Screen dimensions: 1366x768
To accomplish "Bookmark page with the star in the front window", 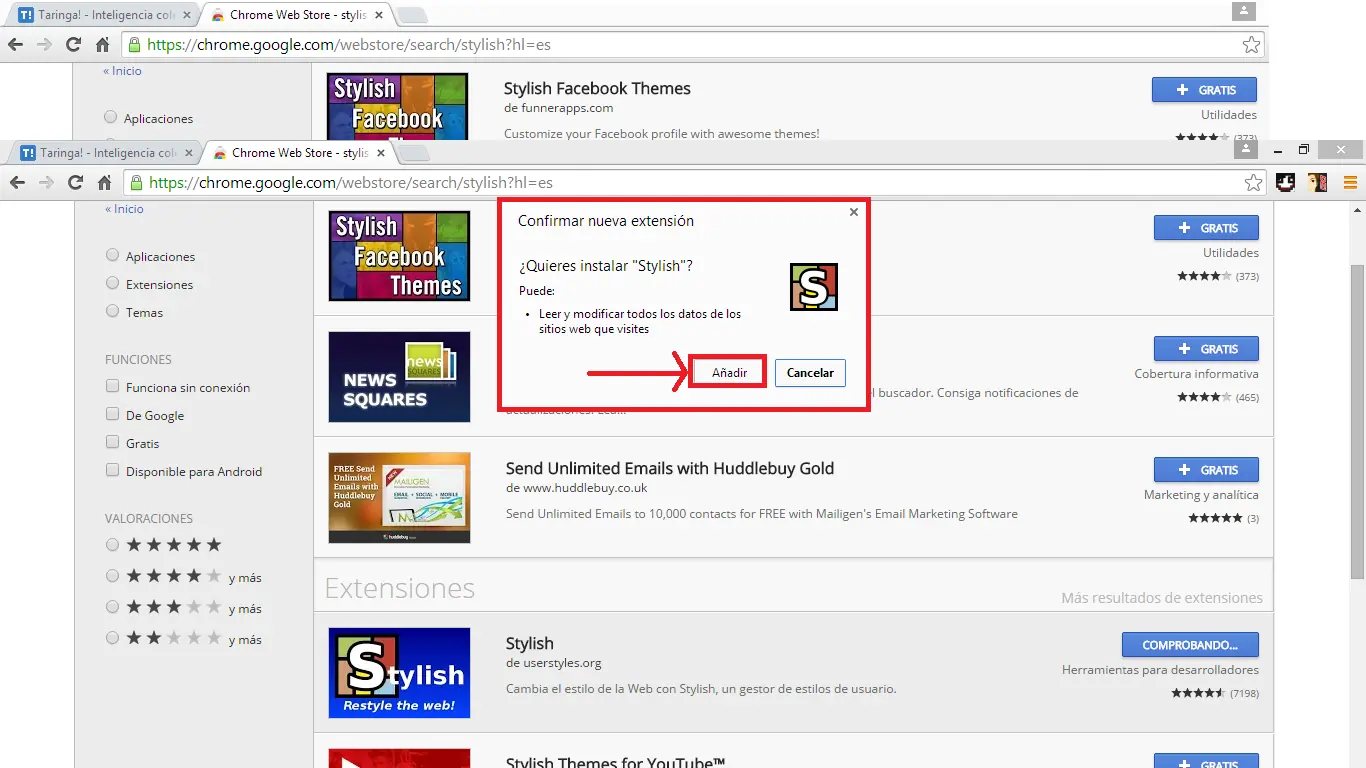I will click(x=1253, y=183).
